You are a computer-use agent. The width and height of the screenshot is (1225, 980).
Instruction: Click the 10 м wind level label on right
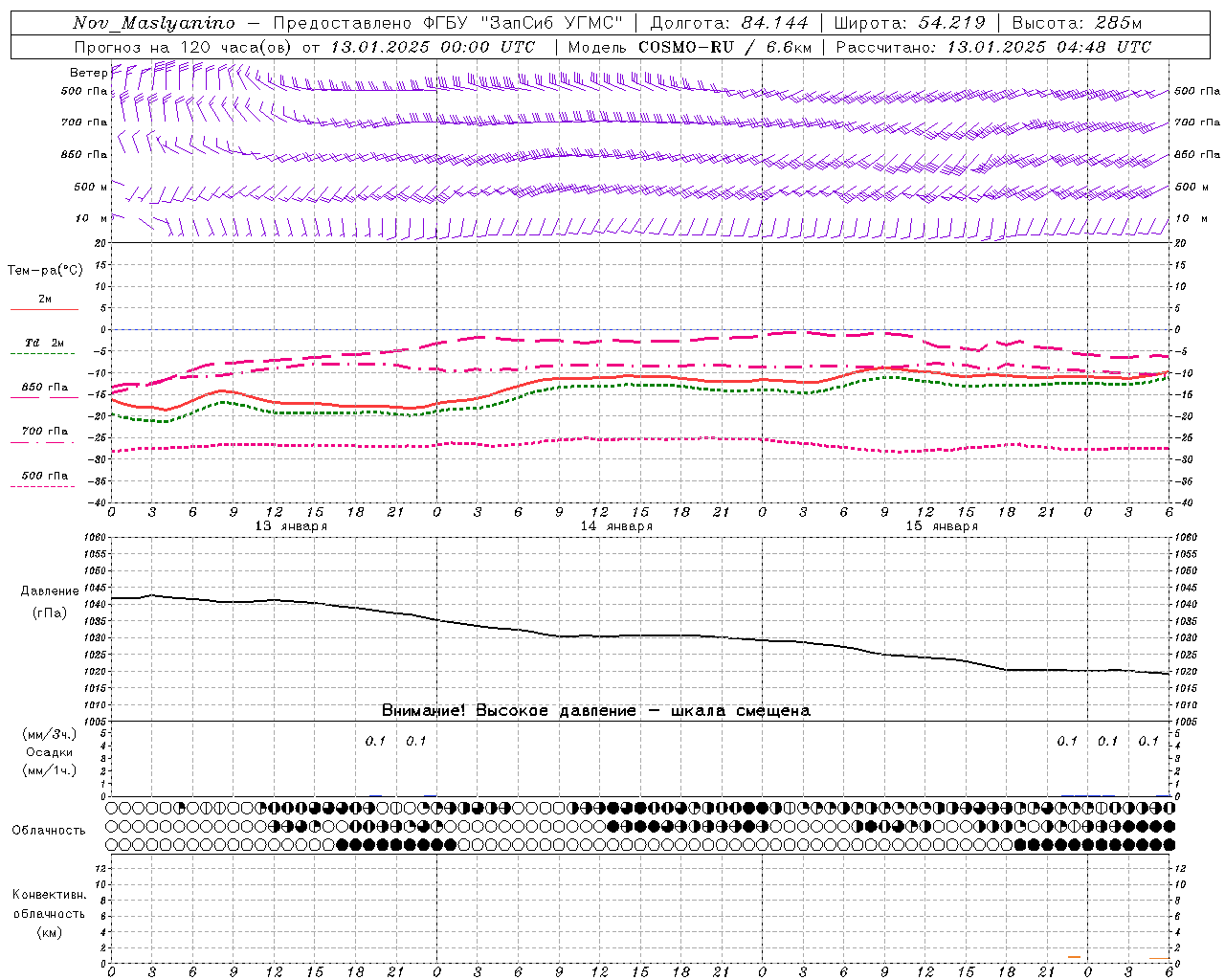tap(1190, 219)
